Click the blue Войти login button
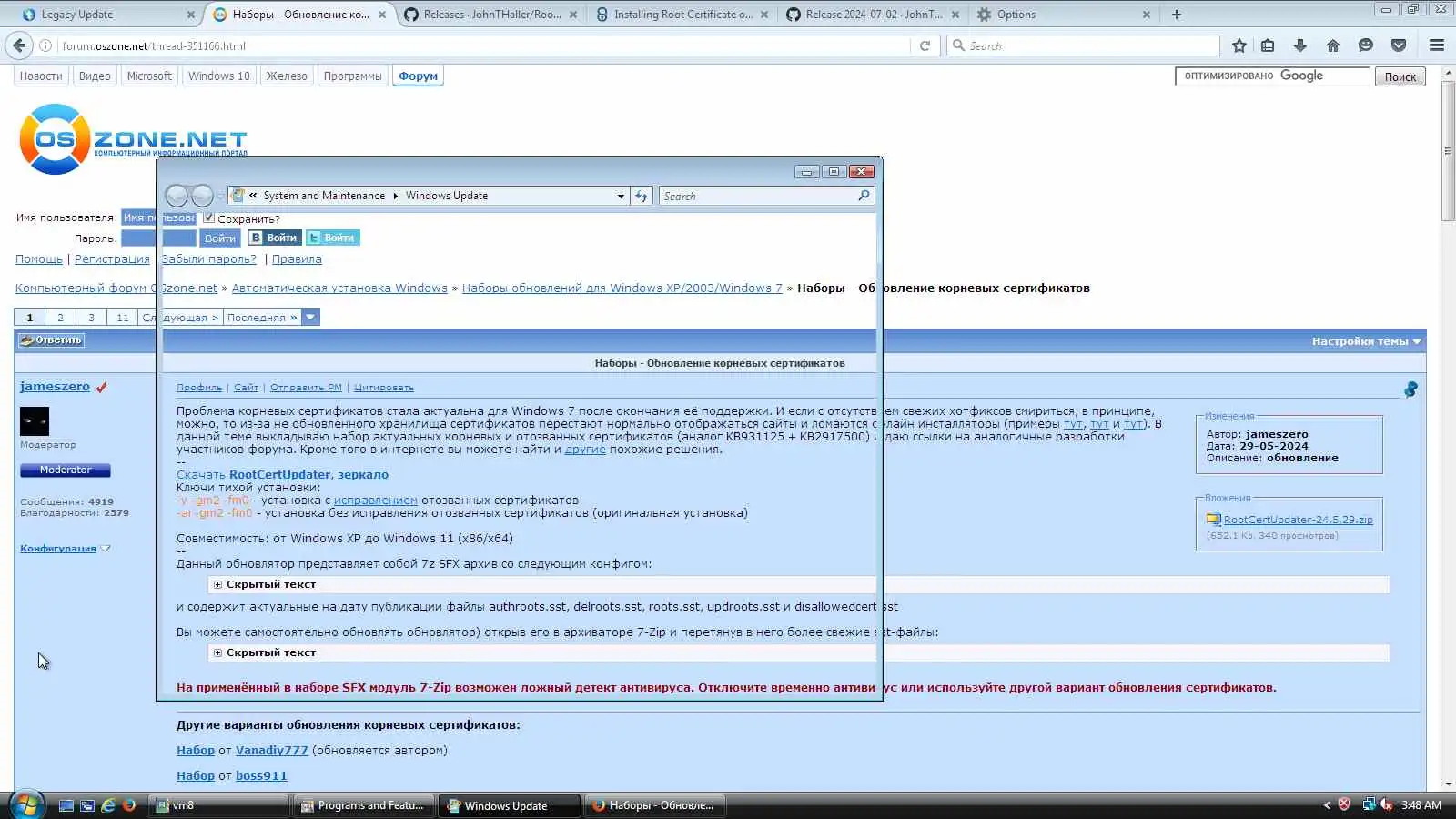 (220, 238)
